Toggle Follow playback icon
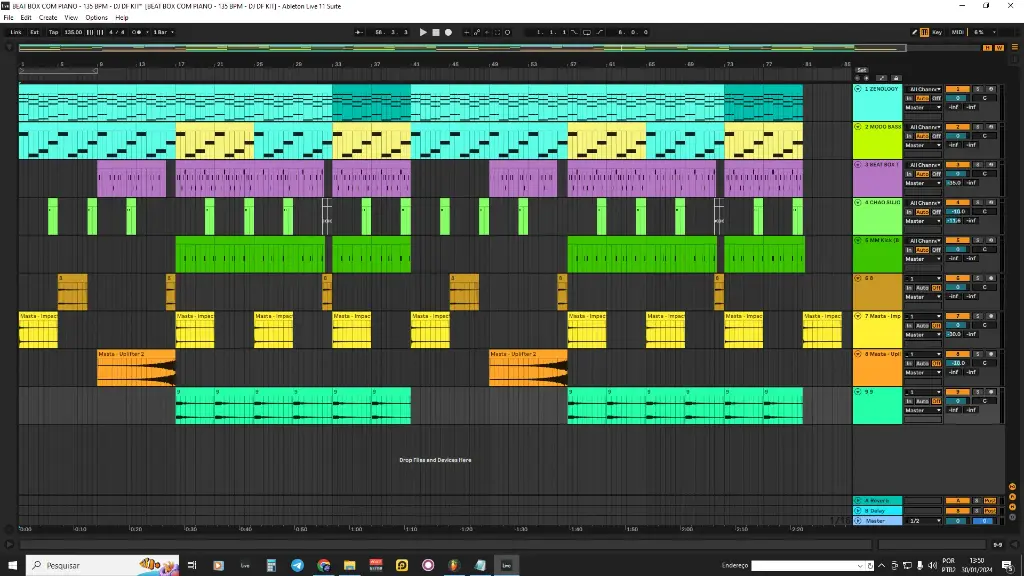This screenshot has height=576, width=1024. pyautogui.click(x=359, y=32)
